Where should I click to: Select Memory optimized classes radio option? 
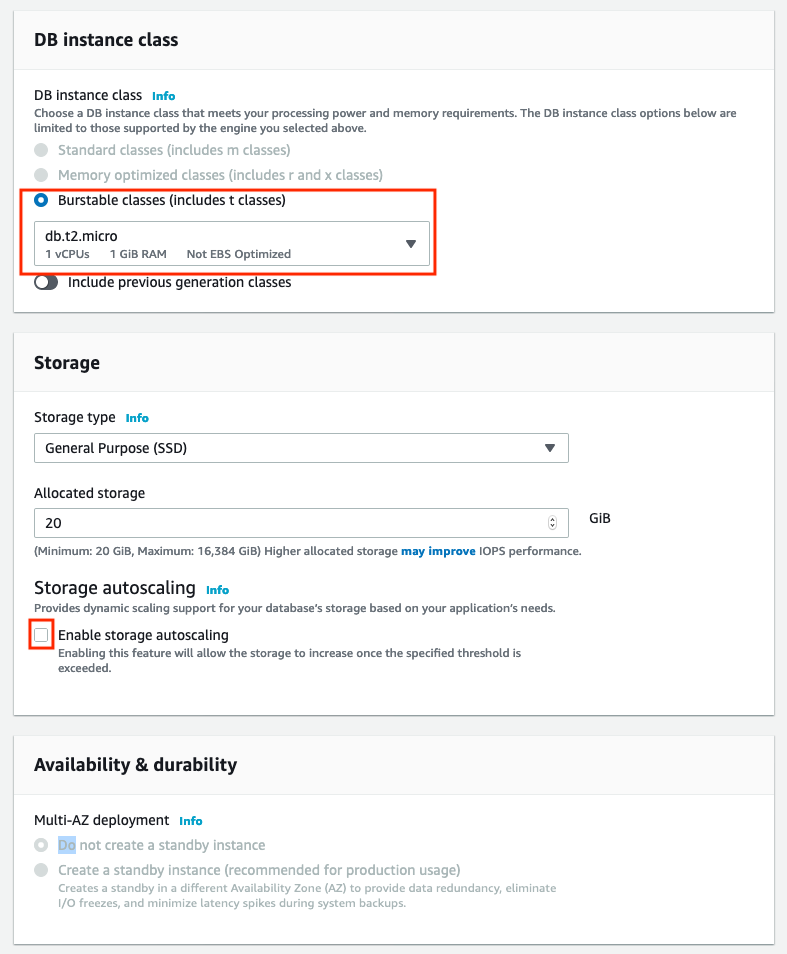(x=41, y=175)
